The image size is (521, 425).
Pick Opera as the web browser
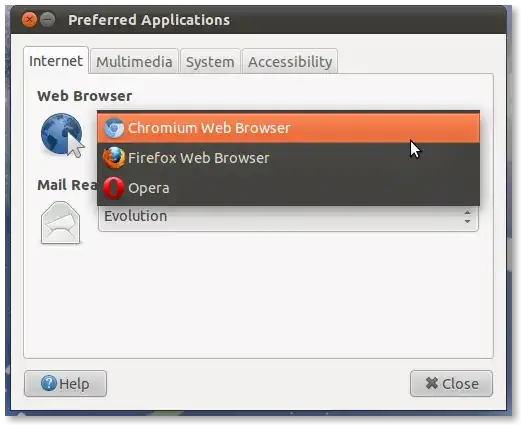click(288, 188)
